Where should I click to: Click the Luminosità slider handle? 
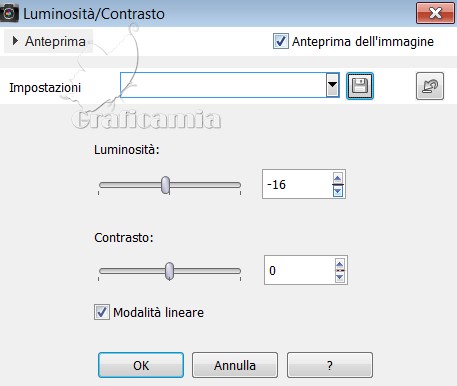165,185
